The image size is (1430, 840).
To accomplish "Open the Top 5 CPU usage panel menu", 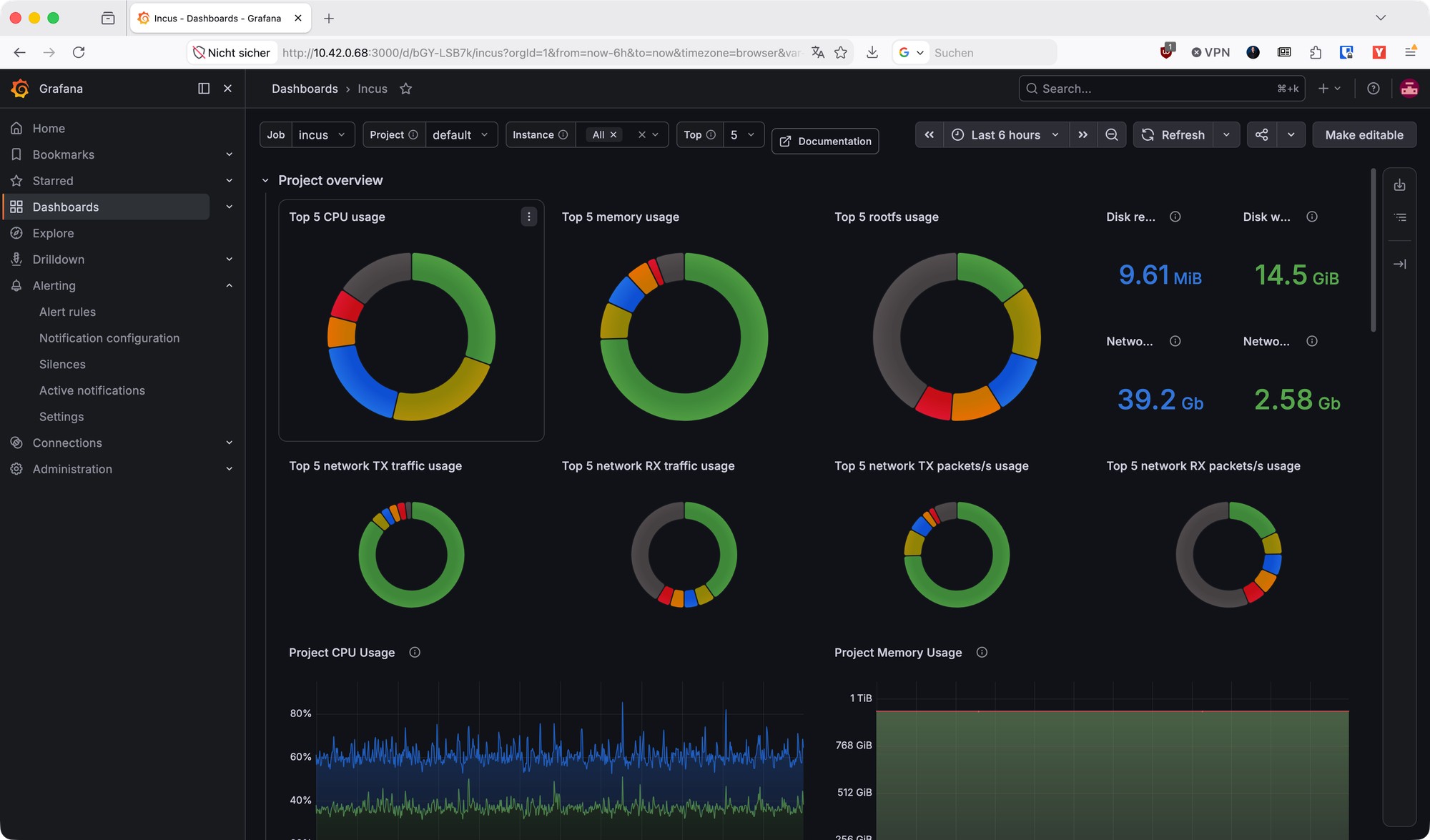I will point(529,217).
